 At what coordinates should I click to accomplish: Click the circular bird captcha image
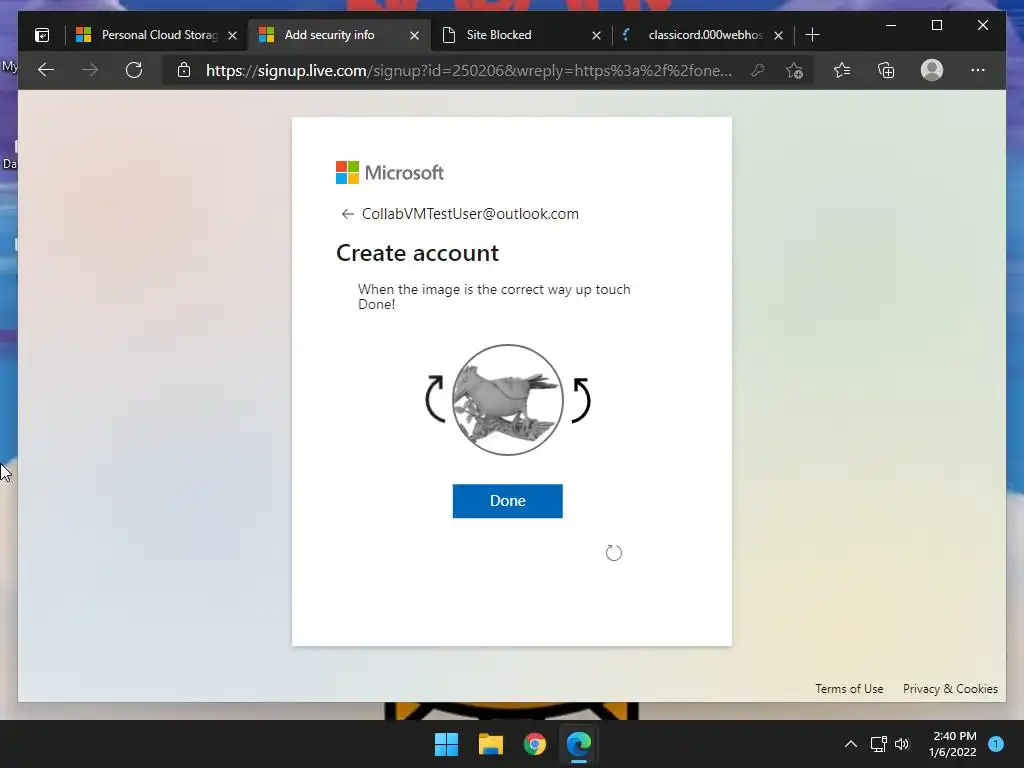[x=507, y=400]
